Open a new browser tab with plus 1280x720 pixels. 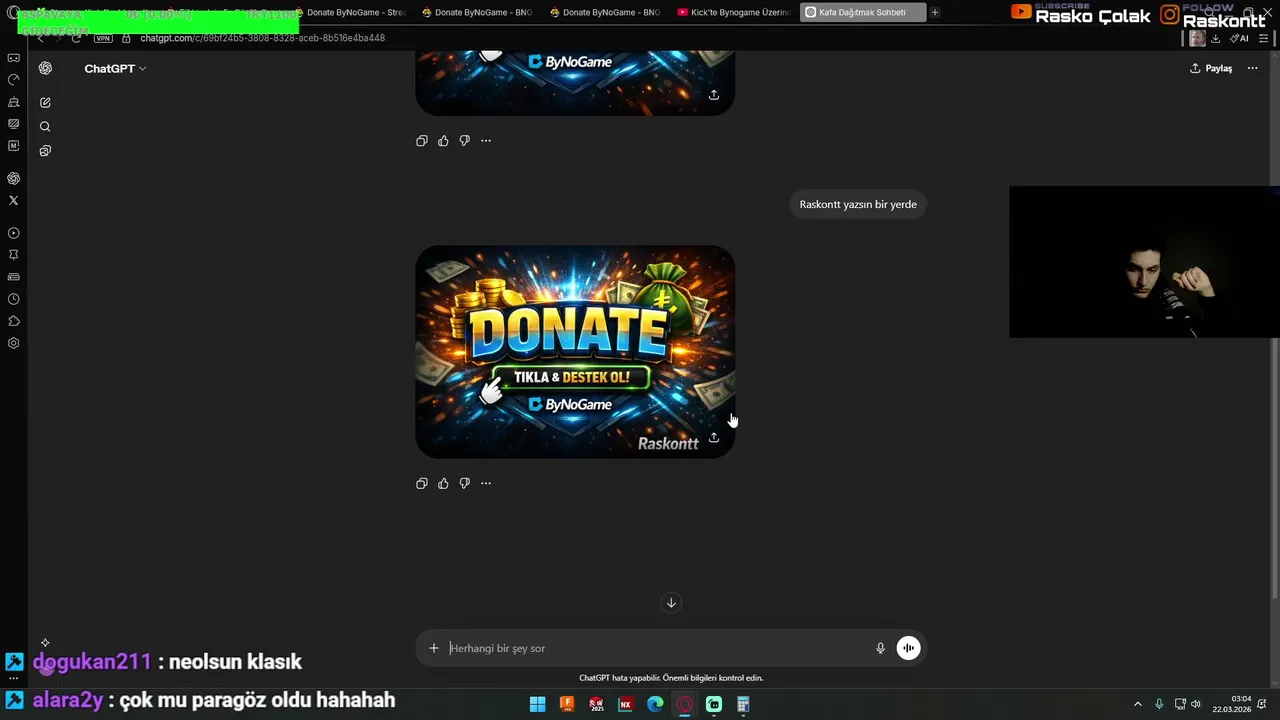[x=935, y=13]
